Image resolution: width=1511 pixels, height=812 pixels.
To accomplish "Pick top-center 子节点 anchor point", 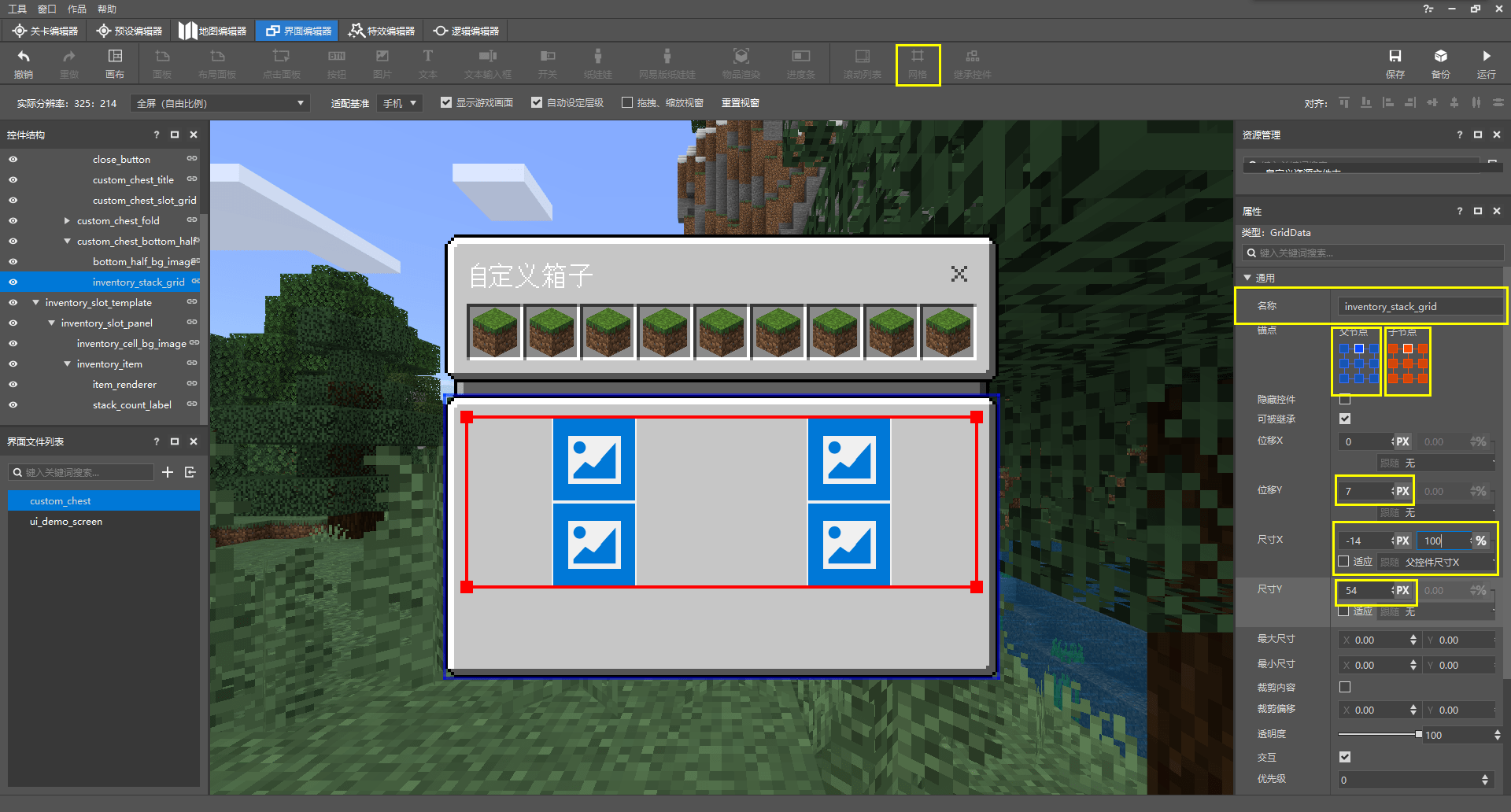I will pos(1408,349).
